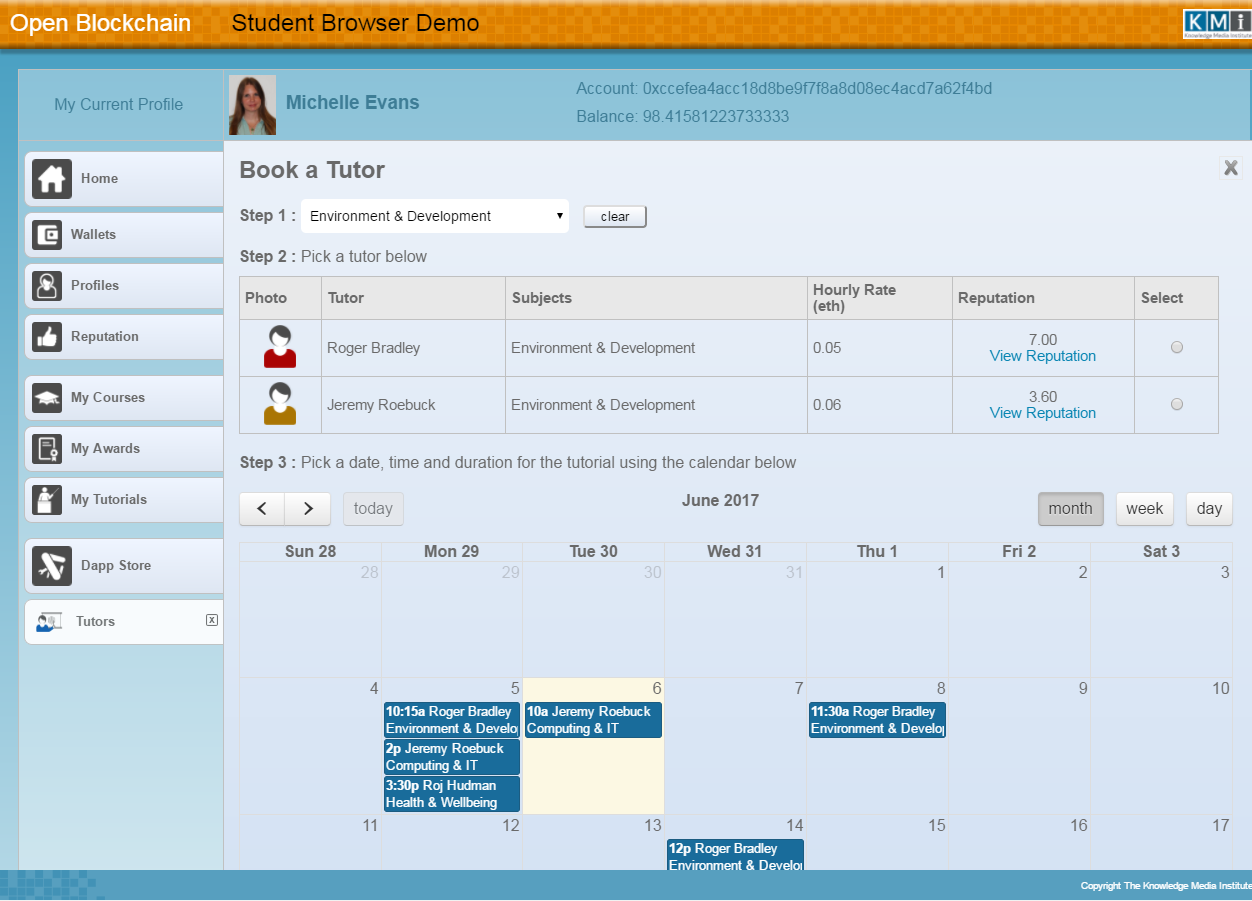Open My Awards via the certificate icon
Image resolution: width=1252 pixels, height=901 pixels.
(46, 449)
